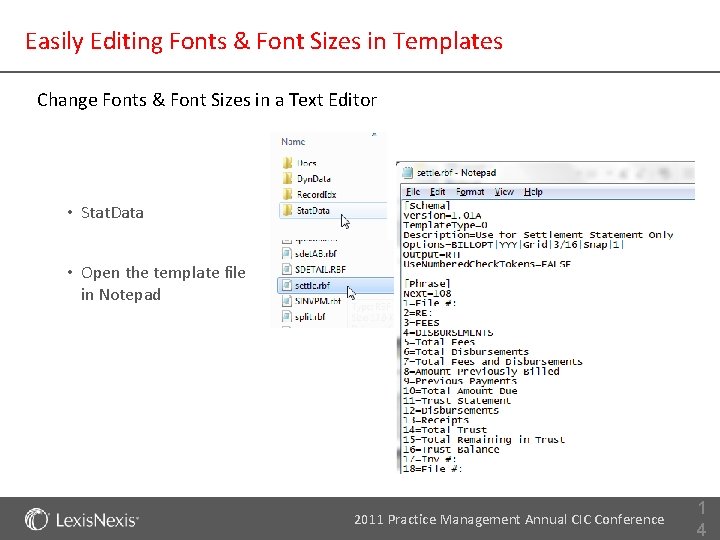Click the 11=Trust Statement line

[x=457, y=400]
